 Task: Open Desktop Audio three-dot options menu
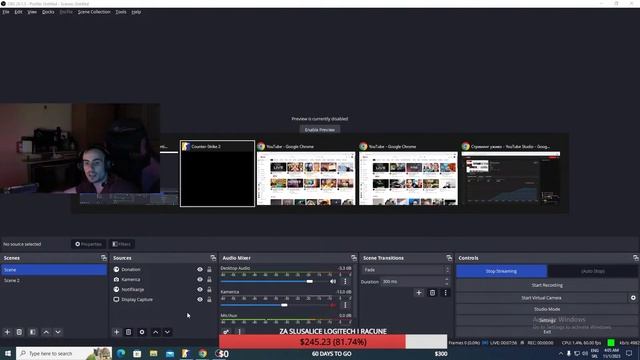coord(345,281)
